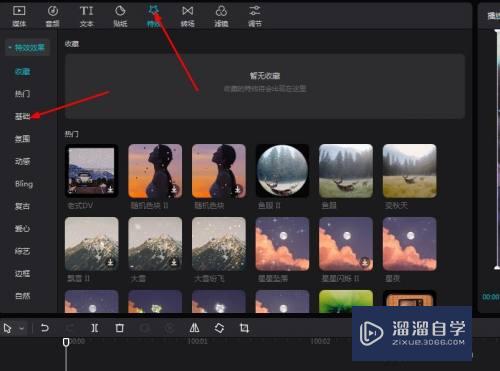This screenshot has height=371, width=500.
Task: Choose the 大雪 heavy snow effect thumbnail
Action: 155,244
